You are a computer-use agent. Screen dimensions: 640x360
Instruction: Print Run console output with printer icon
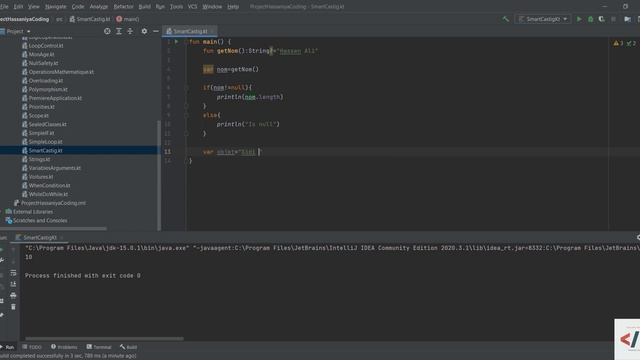13,295
